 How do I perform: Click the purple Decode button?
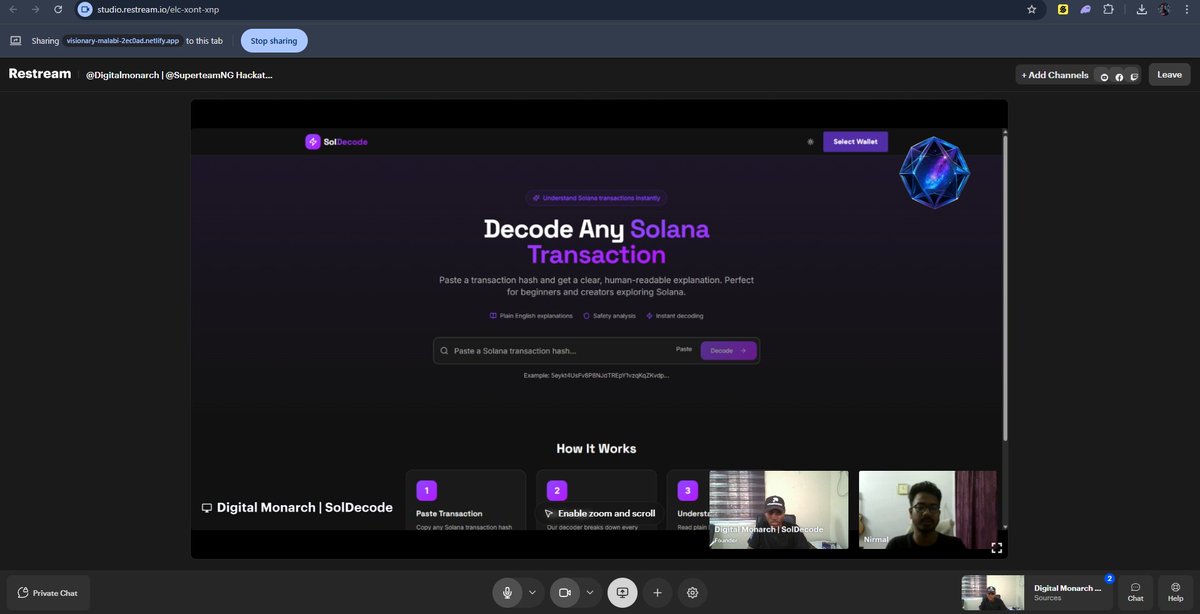click(x=728, y=351)
